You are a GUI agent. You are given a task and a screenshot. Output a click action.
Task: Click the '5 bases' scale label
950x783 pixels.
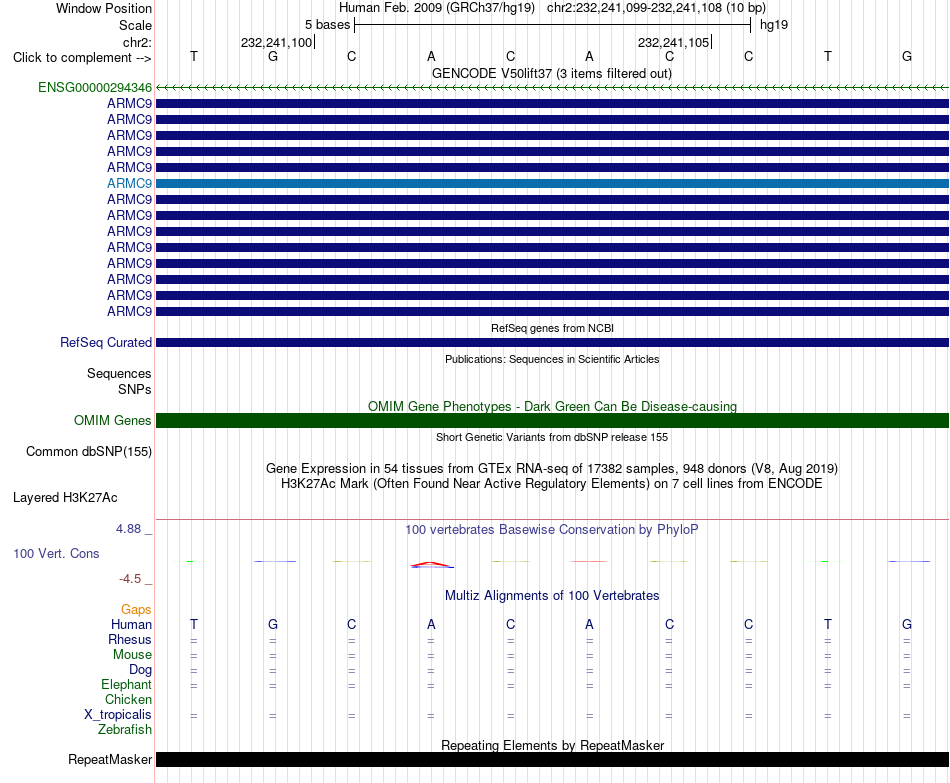click(327, 25)
